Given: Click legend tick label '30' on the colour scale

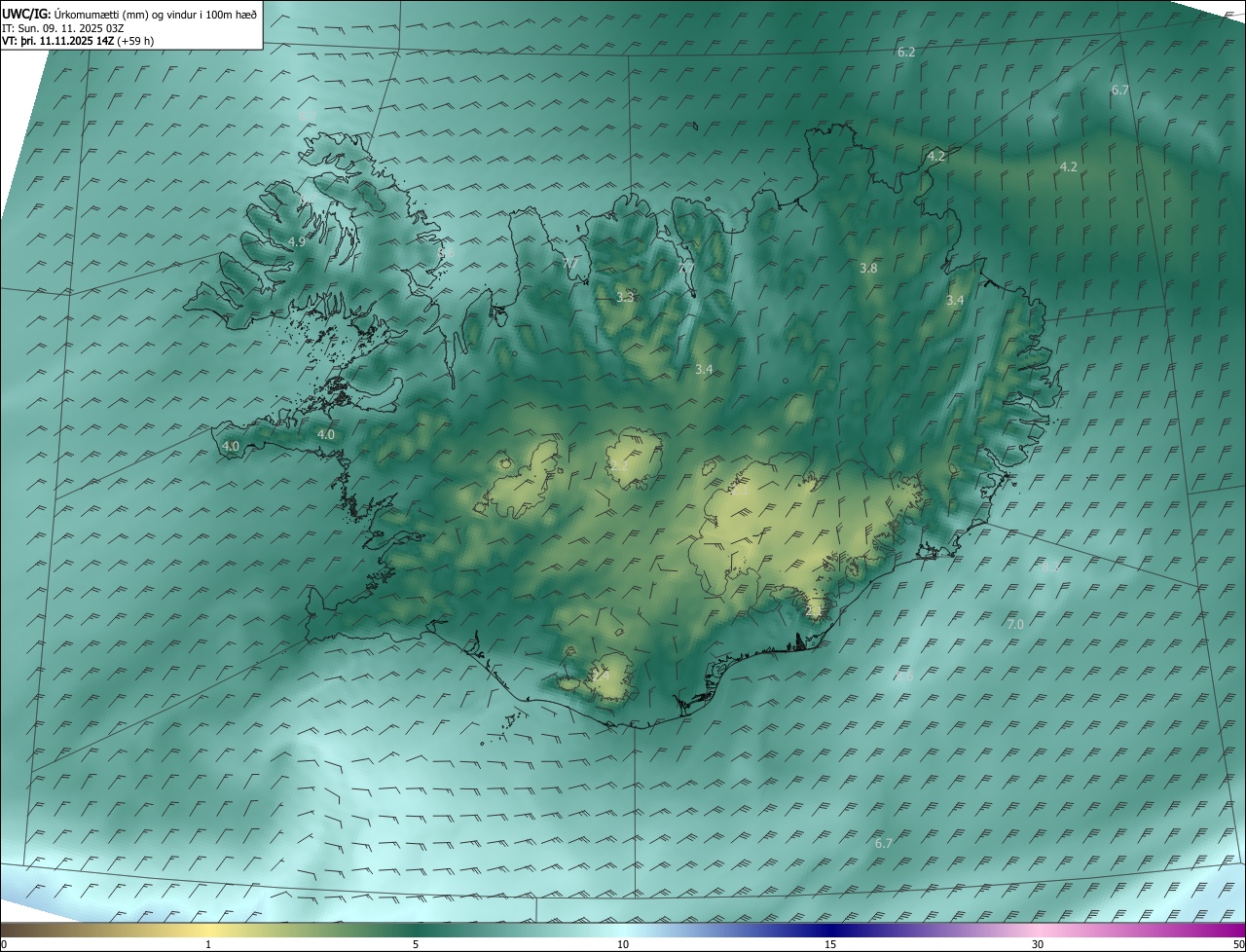Looking at the screenshot, I should (x=1038, y=944).
